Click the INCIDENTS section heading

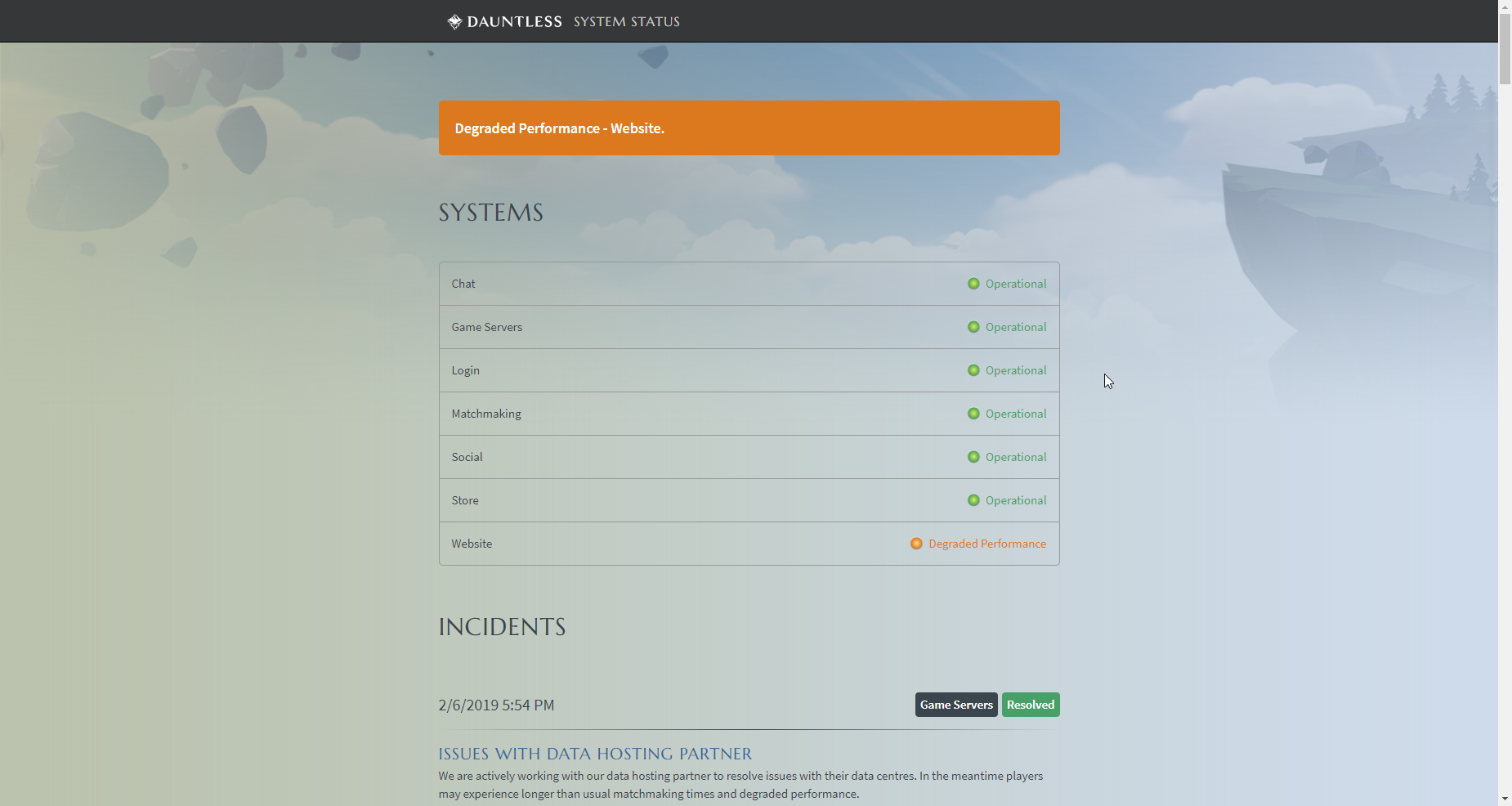pos(503,627)
